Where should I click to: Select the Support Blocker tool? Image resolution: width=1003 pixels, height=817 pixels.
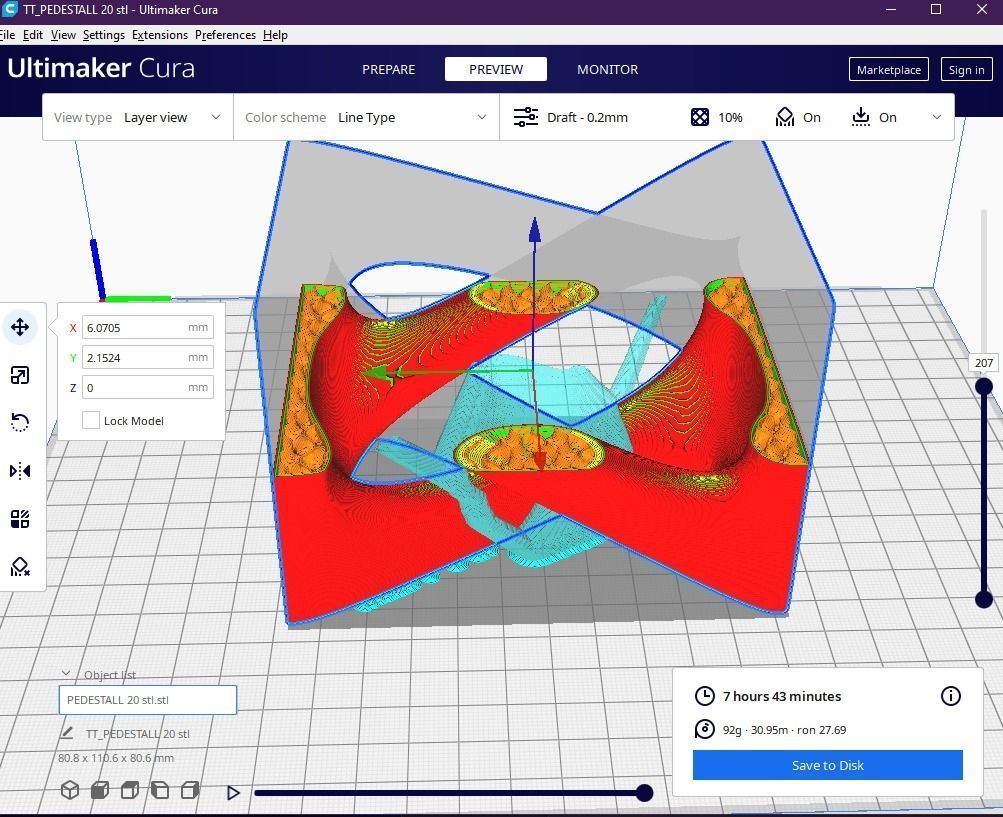(x=20, y=567)
